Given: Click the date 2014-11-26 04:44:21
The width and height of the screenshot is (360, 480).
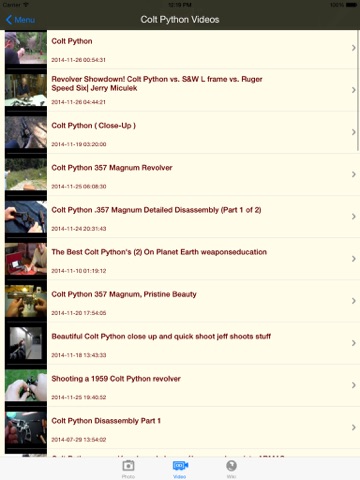Looking at the screenshot, I should pyautogui.click(x=78, y=102).
